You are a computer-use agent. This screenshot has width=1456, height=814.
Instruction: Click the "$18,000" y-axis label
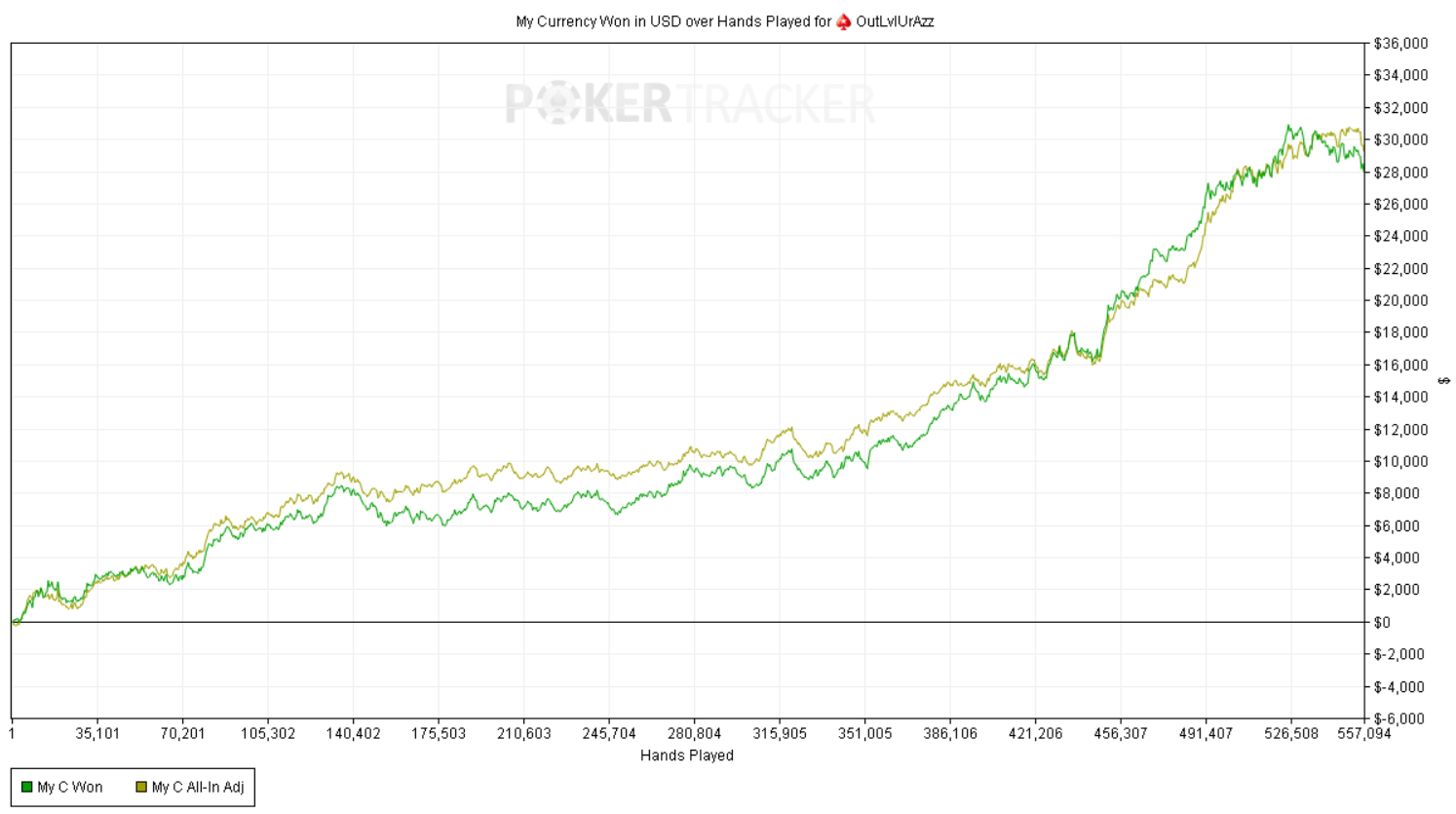click(1400, 332)
